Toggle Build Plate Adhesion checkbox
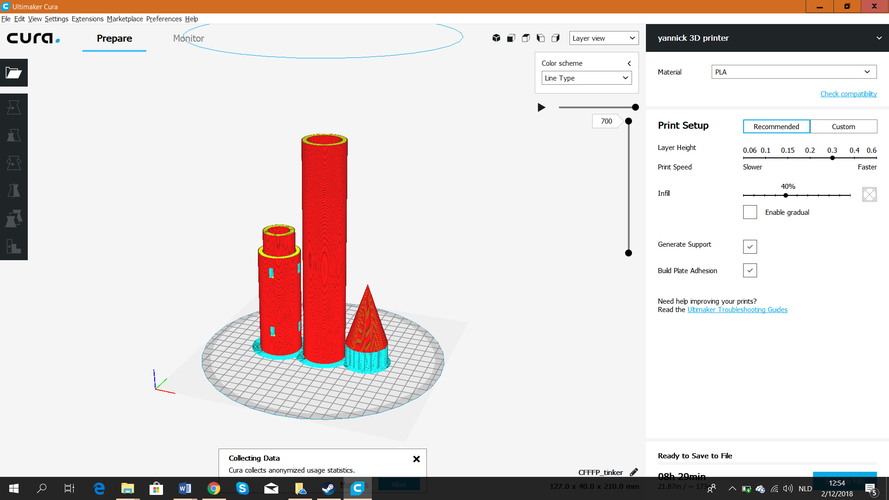Viewport: 889px width, 500px height. click(x=750, y=270)
